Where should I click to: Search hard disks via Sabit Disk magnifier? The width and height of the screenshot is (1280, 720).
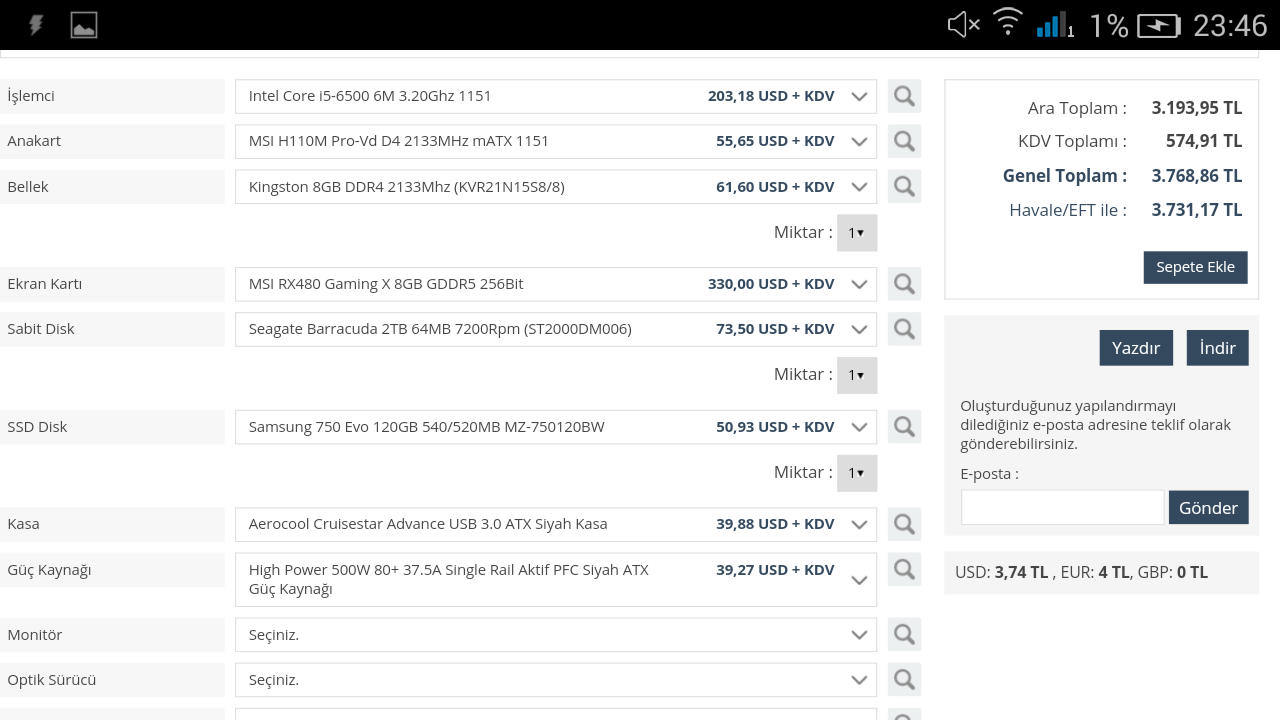[904, 329]
